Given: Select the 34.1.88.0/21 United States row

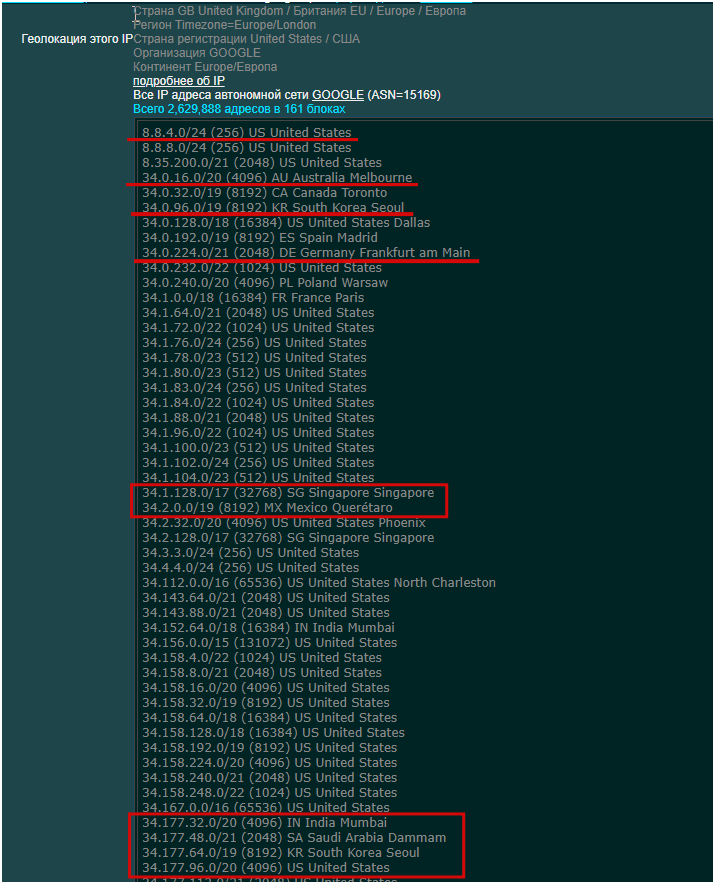Looking at the screenshot, I should point(258,418).
